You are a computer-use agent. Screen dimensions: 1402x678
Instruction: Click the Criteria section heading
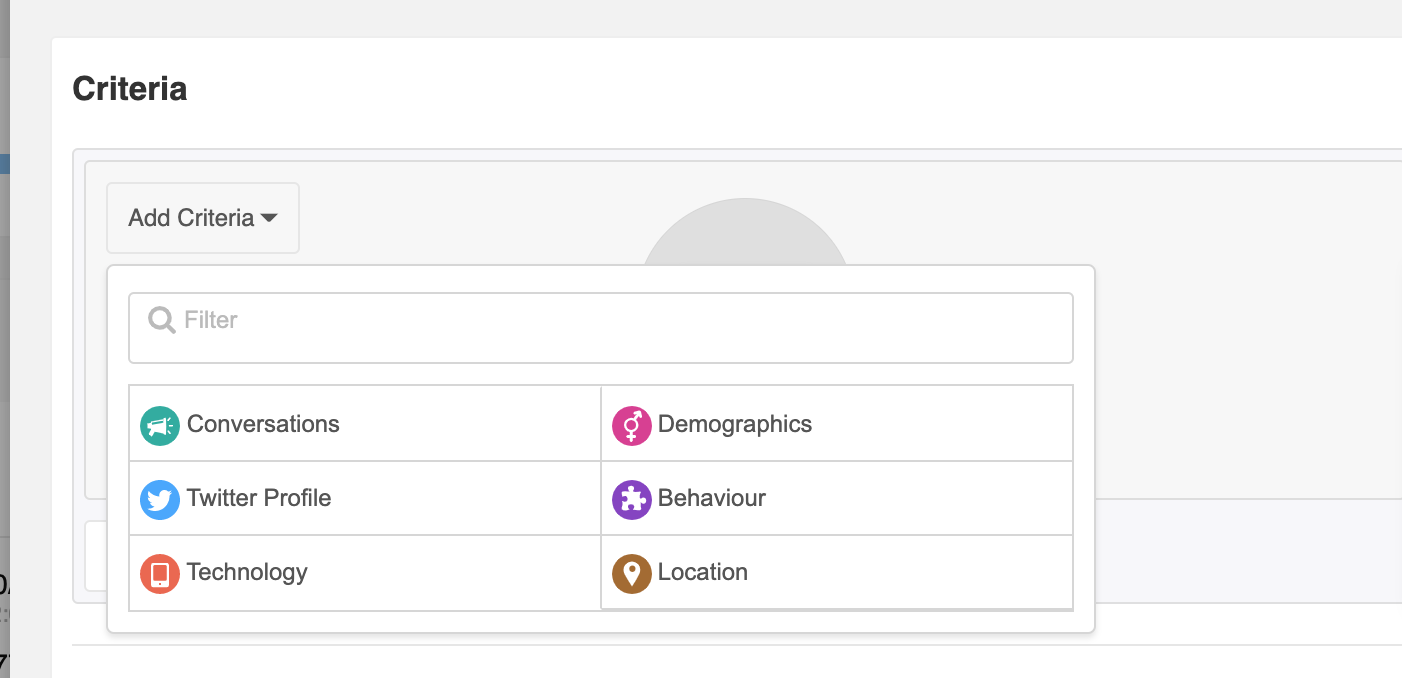pos(130,89)
